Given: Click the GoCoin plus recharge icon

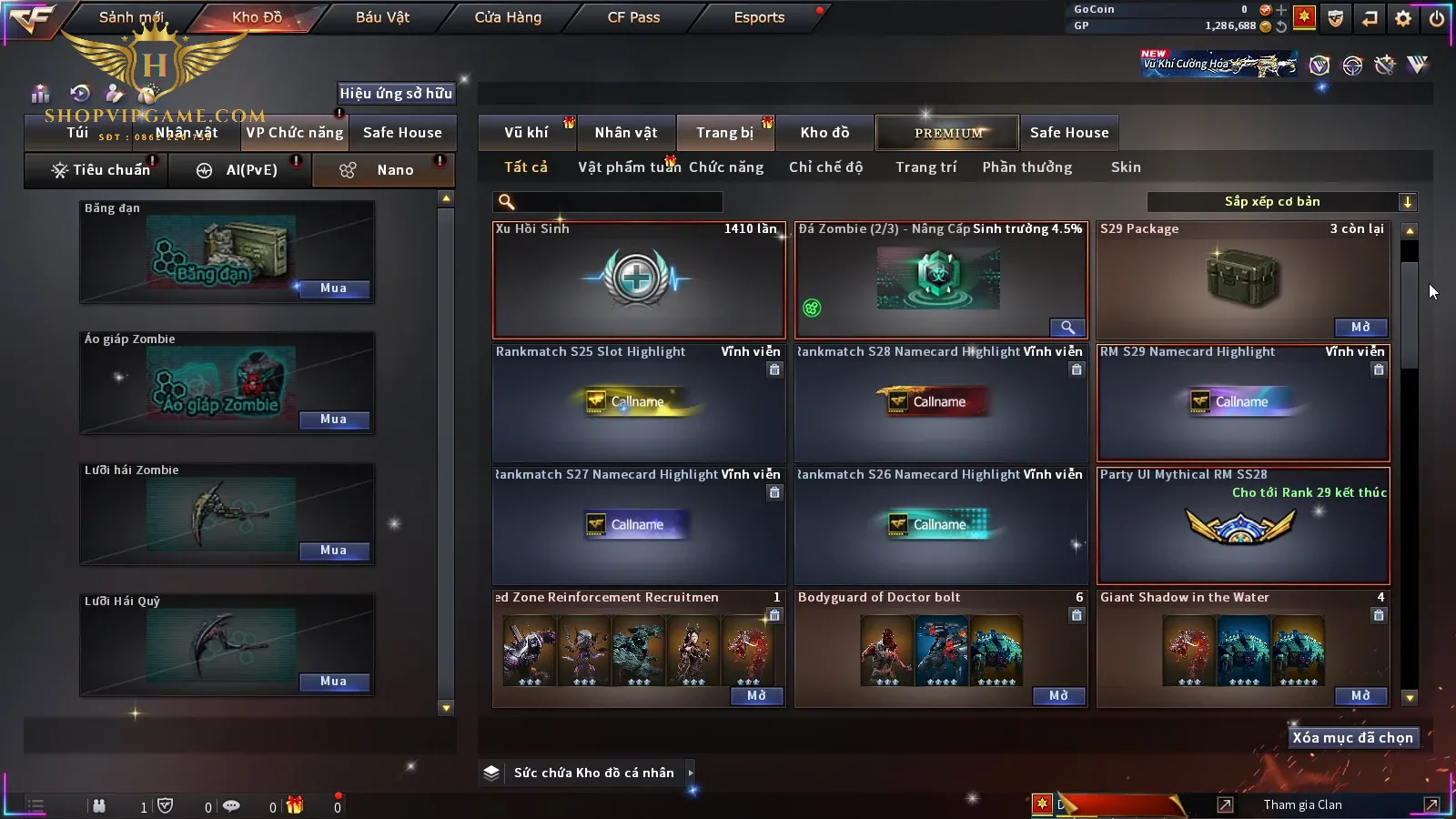Looking at the screenshot, I should pos(1281,10).
